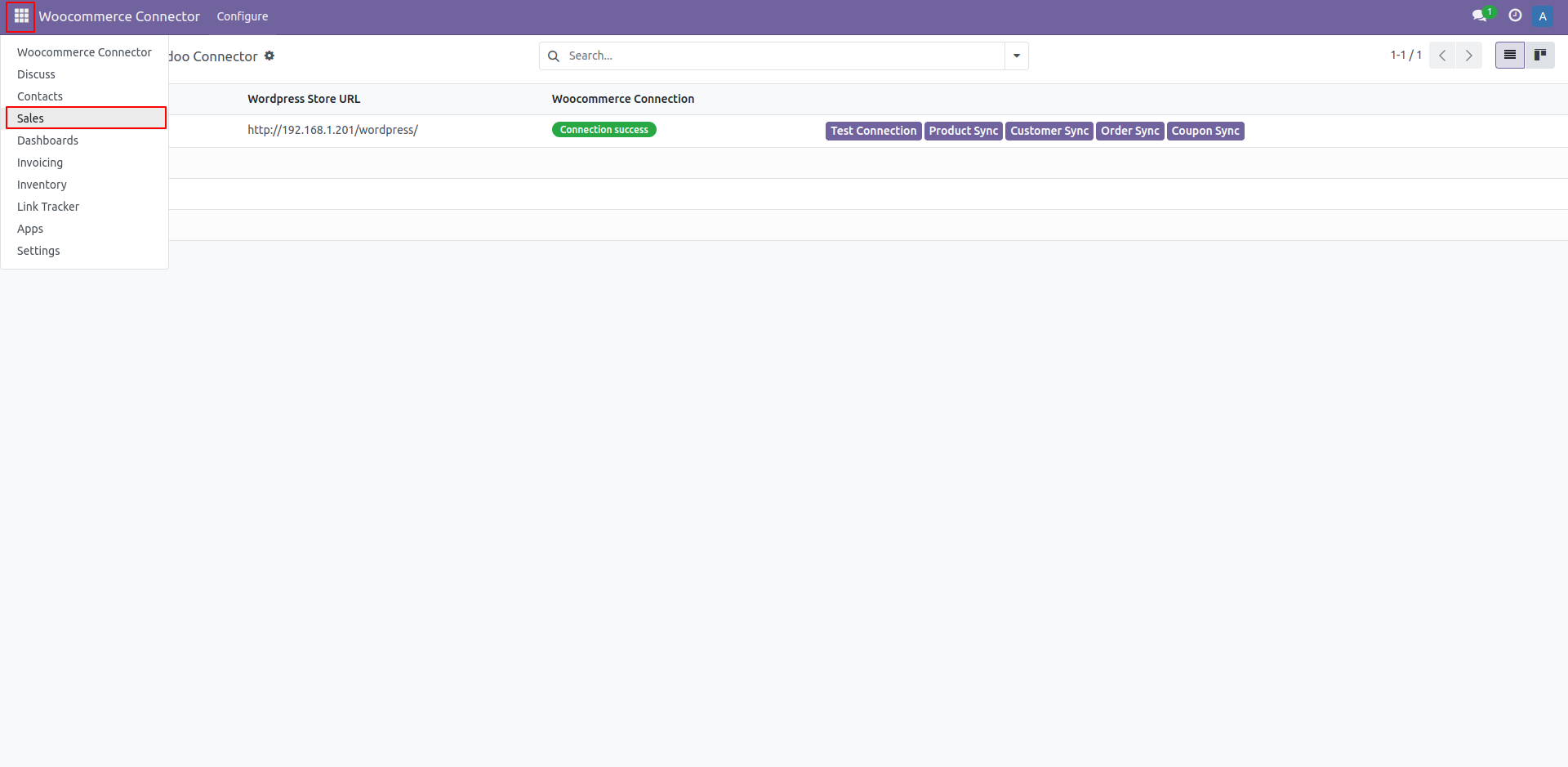The image size is (1568, 767).
Task: Expand the search filter dropdown arrow
Action: click(x=1017, y=56)
